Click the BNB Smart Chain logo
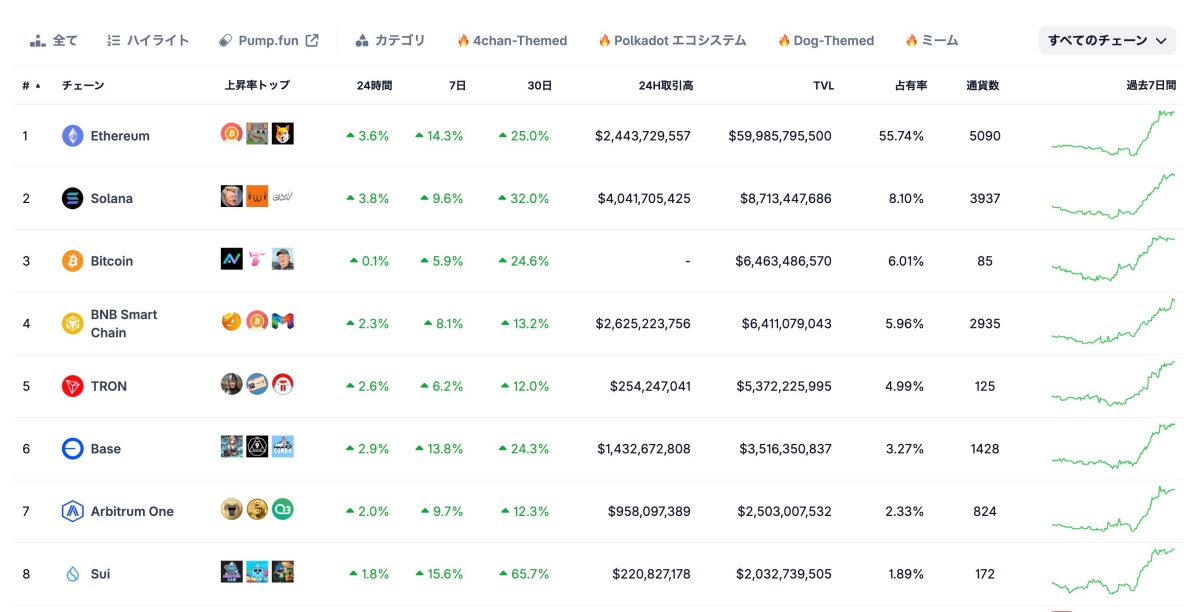The image size is (1200, 612). [72, 324]
